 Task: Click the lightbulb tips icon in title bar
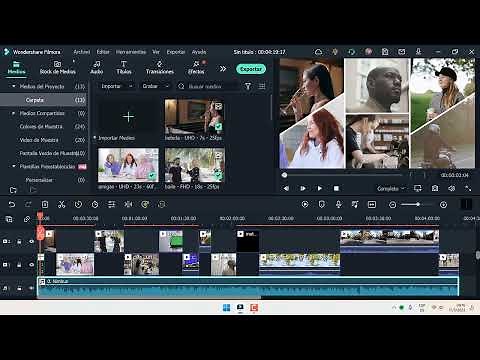[x=335, y=52]
